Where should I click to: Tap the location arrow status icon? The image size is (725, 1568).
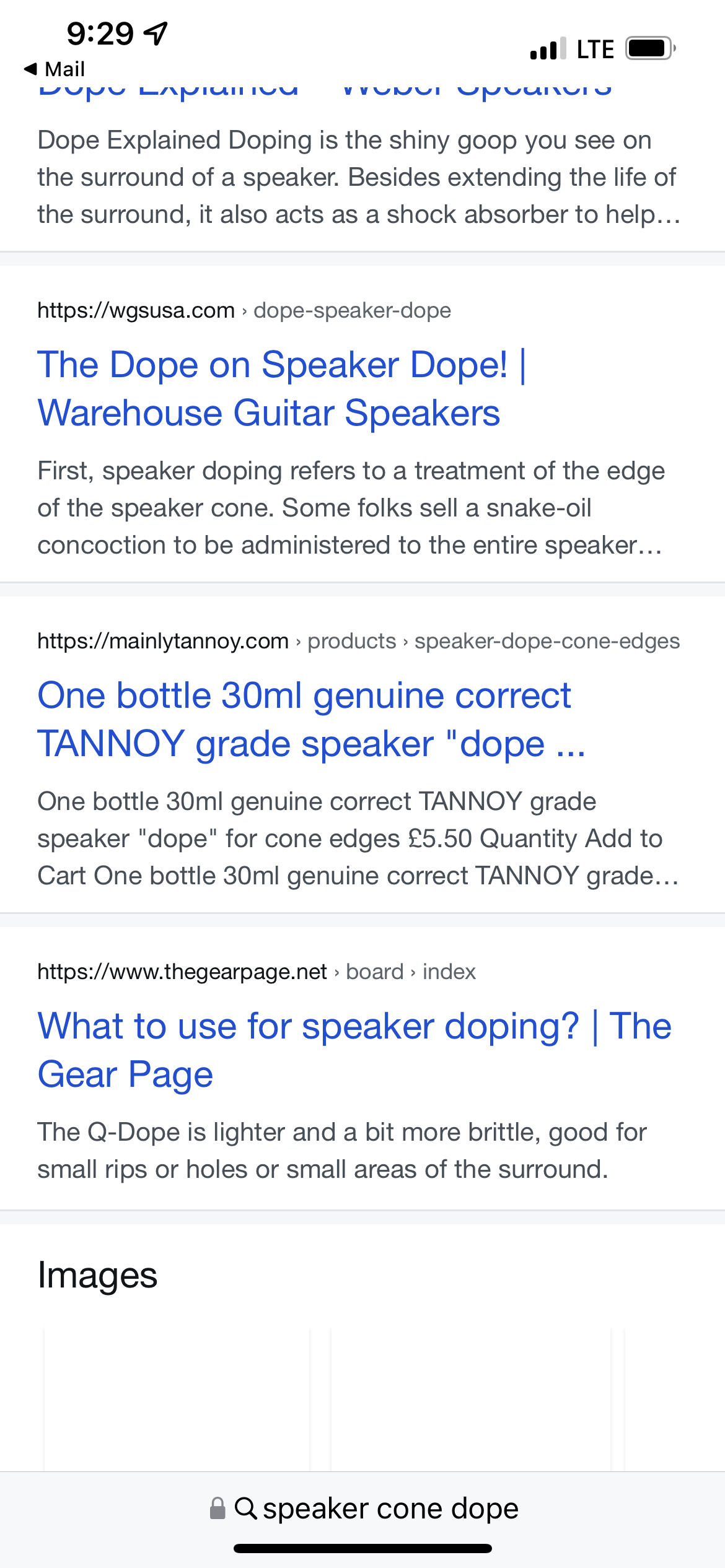click(x=156, y=33)
